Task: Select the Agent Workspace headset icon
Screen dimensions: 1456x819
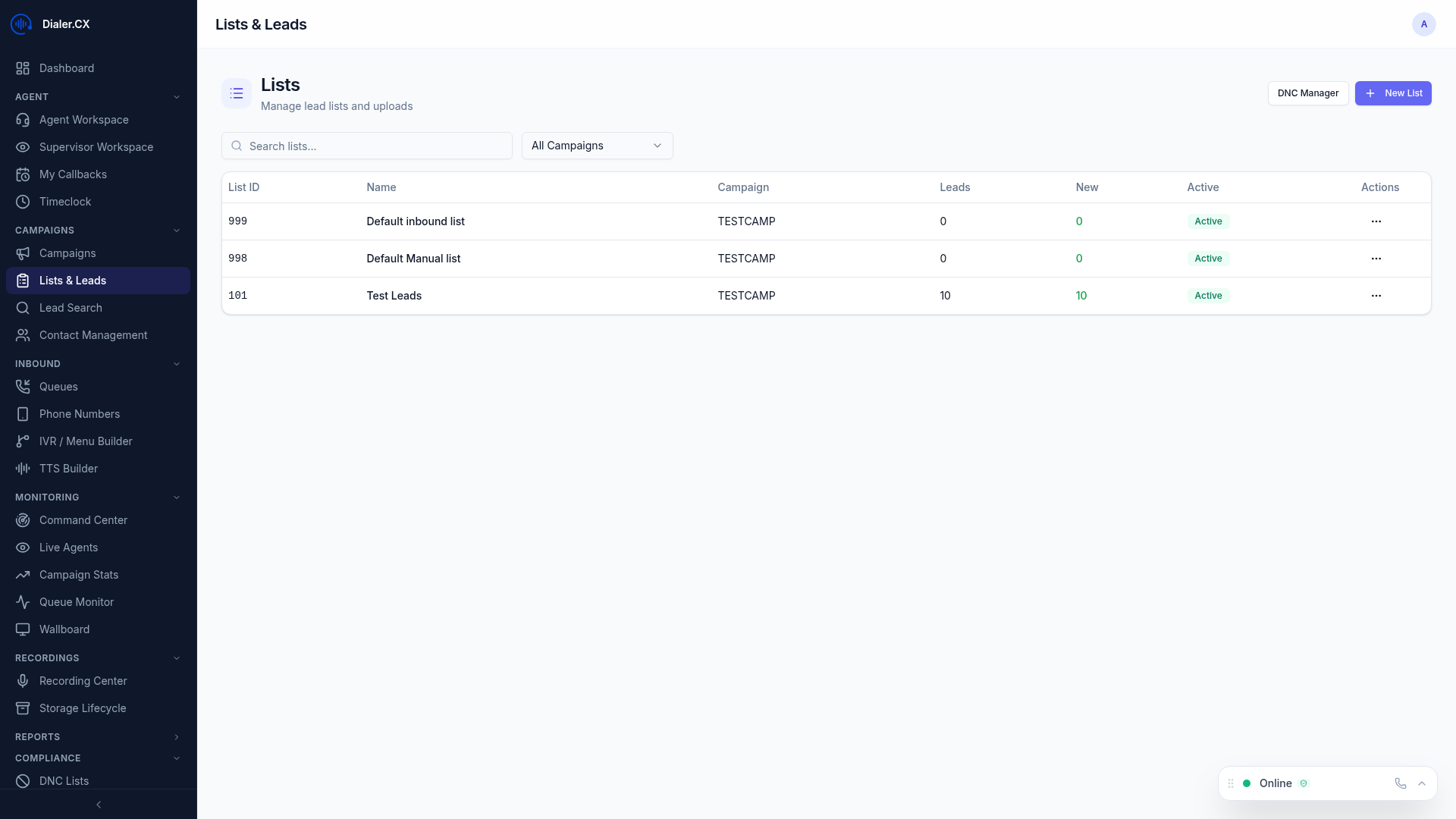Action: coord(23,120)
